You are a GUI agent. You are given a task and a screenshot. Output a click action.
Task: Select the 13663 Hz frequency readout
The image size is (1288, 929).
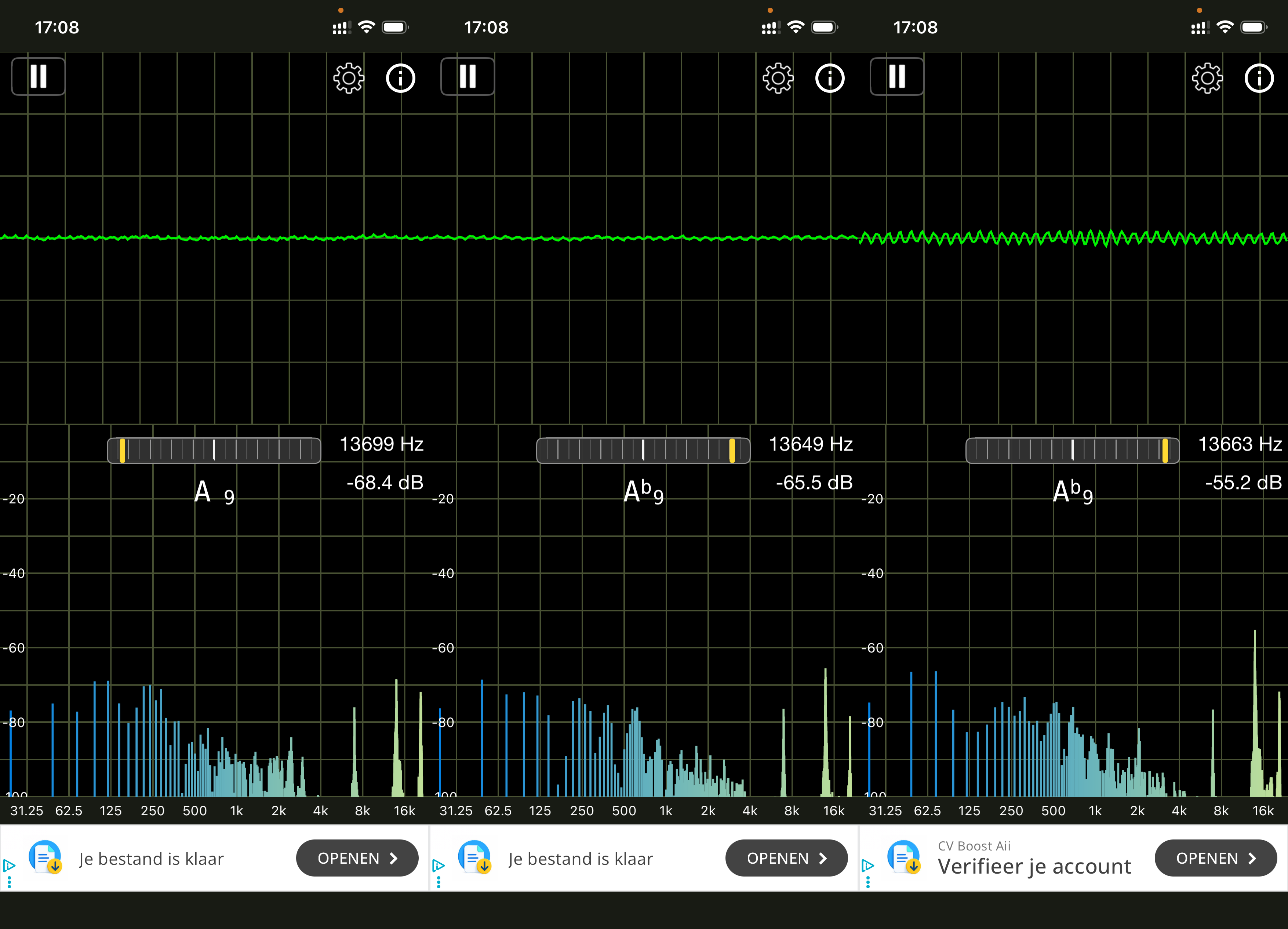point(1240,444)
